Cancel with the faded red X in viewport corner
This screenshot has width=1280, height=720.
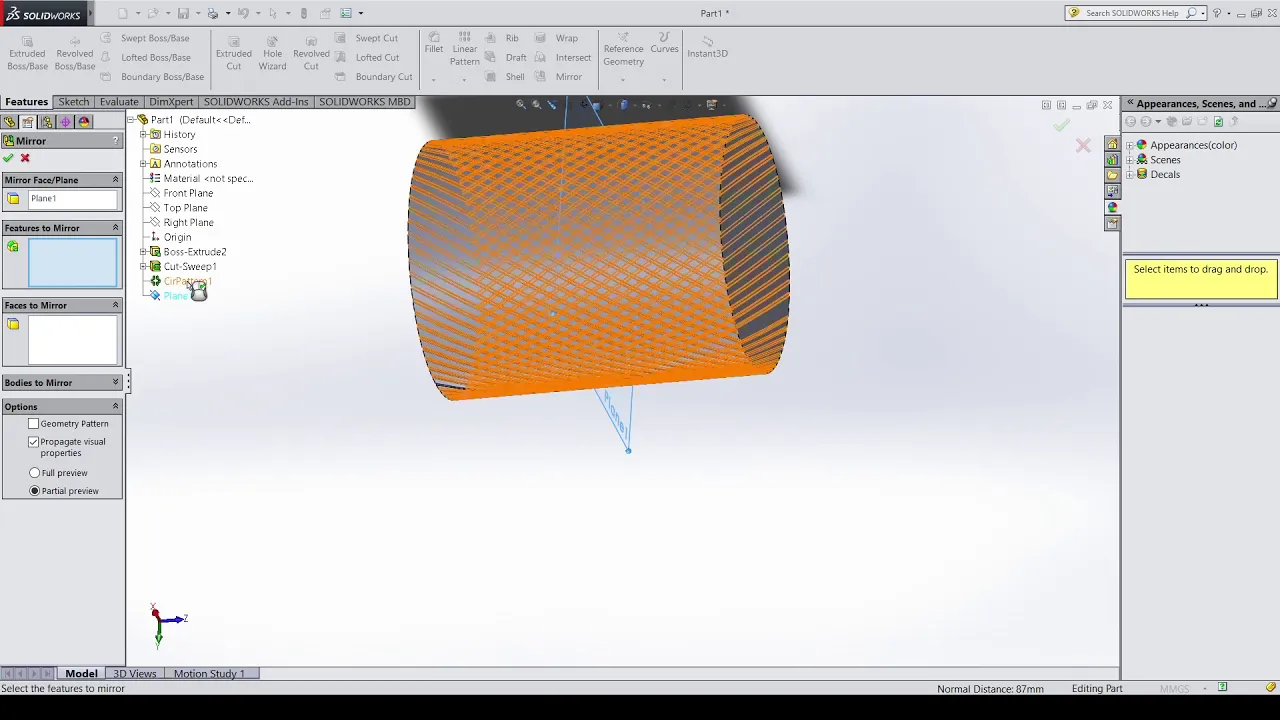coord(1083,146)
